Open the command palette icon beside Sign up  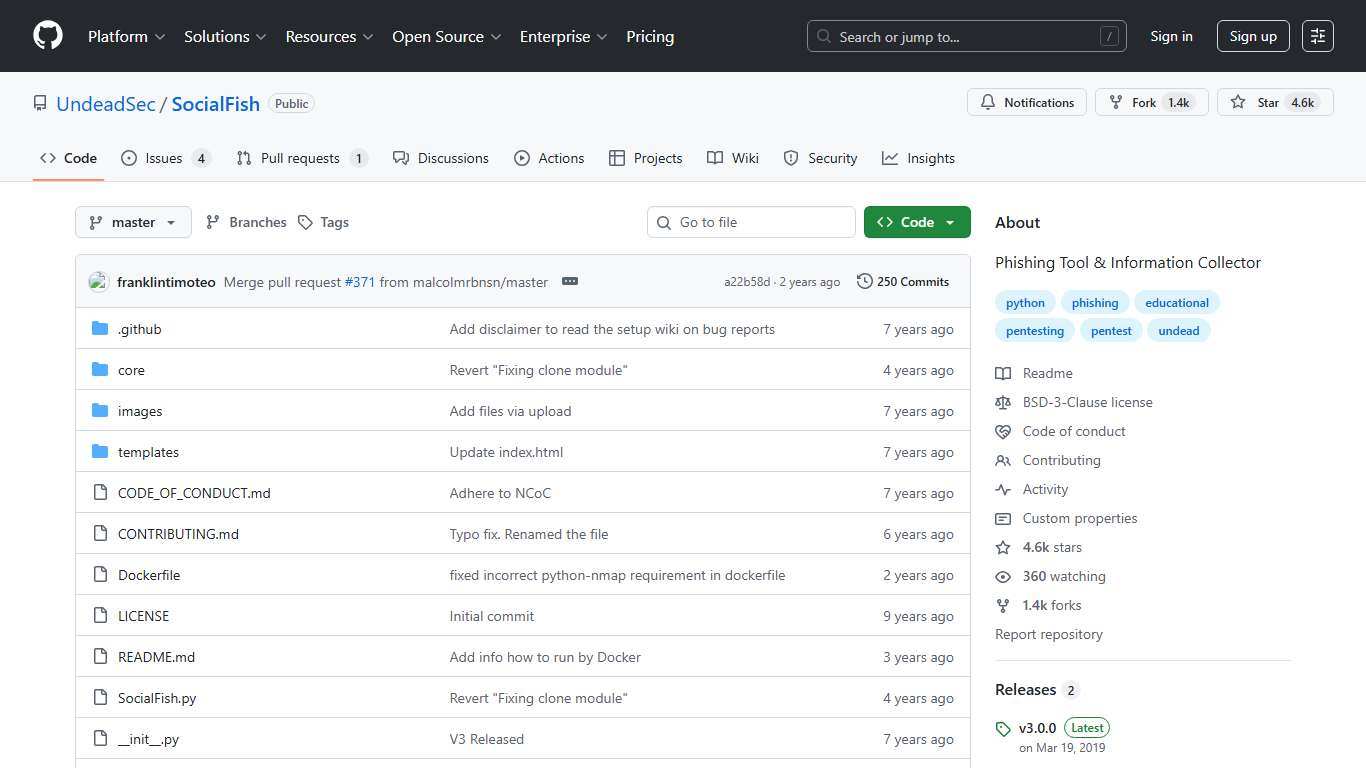click(1317, 36)
